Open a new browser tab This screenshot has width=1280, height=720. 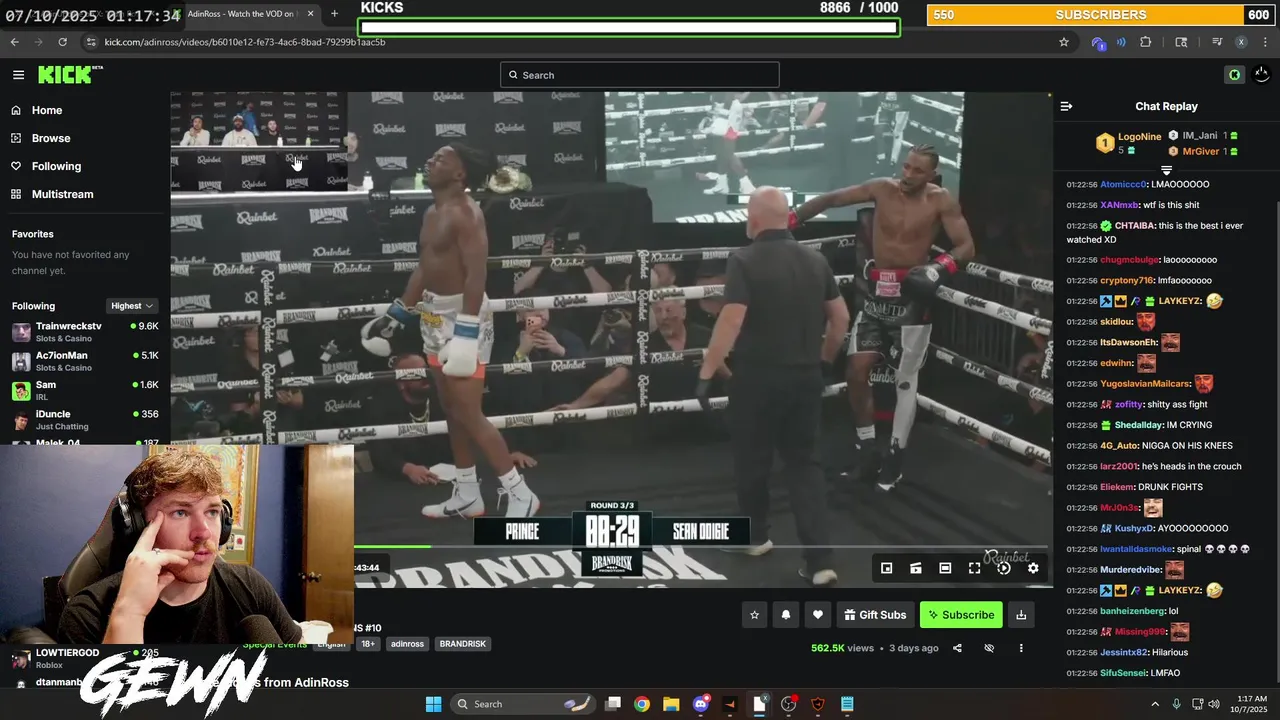(x=334, y=14)
